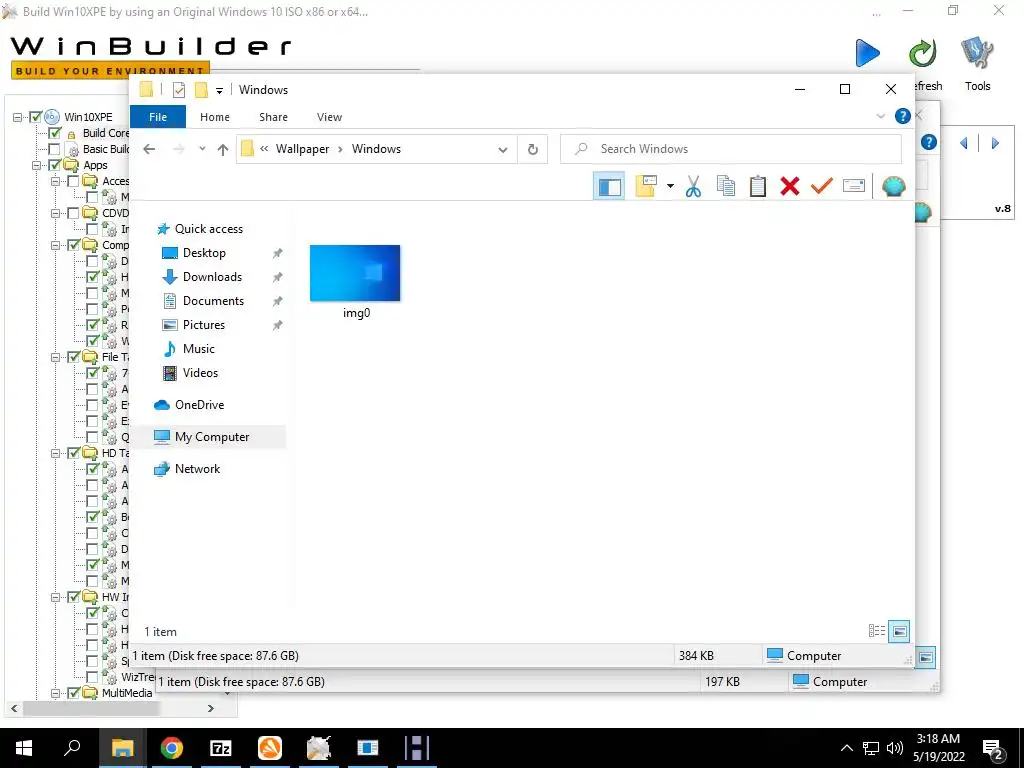Open OneDrive in navigation pane
Screen dimensions: 1024x768
pyautogui.click(x=199, y=405)
